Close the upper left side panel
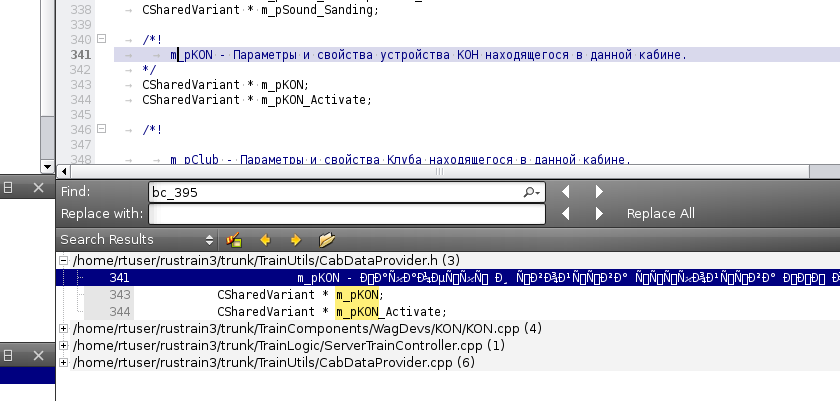840x401 pixels. pos(38,188)
